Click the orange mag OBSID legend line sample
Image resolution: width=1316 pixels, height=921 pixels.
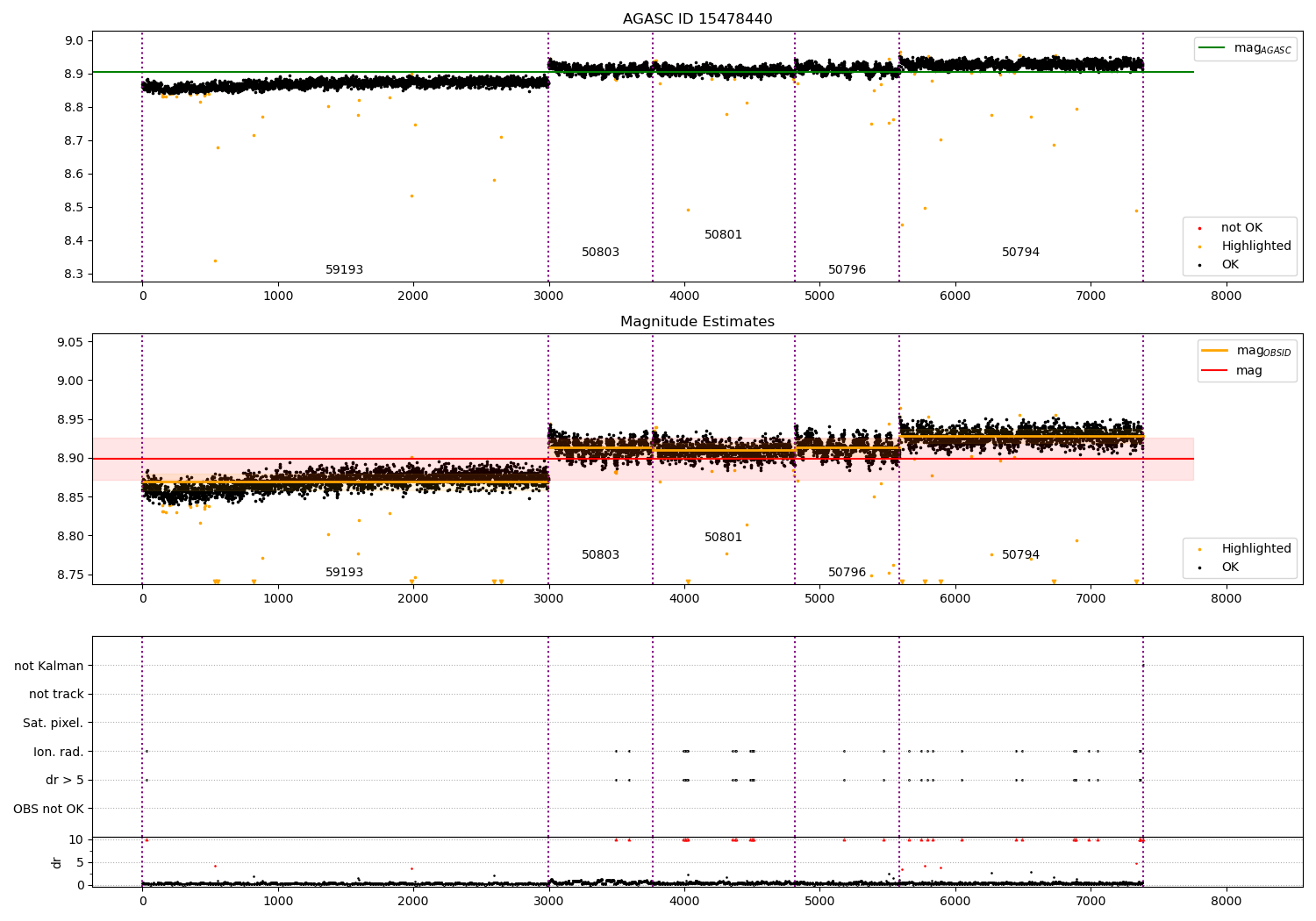click(1215, 351)
